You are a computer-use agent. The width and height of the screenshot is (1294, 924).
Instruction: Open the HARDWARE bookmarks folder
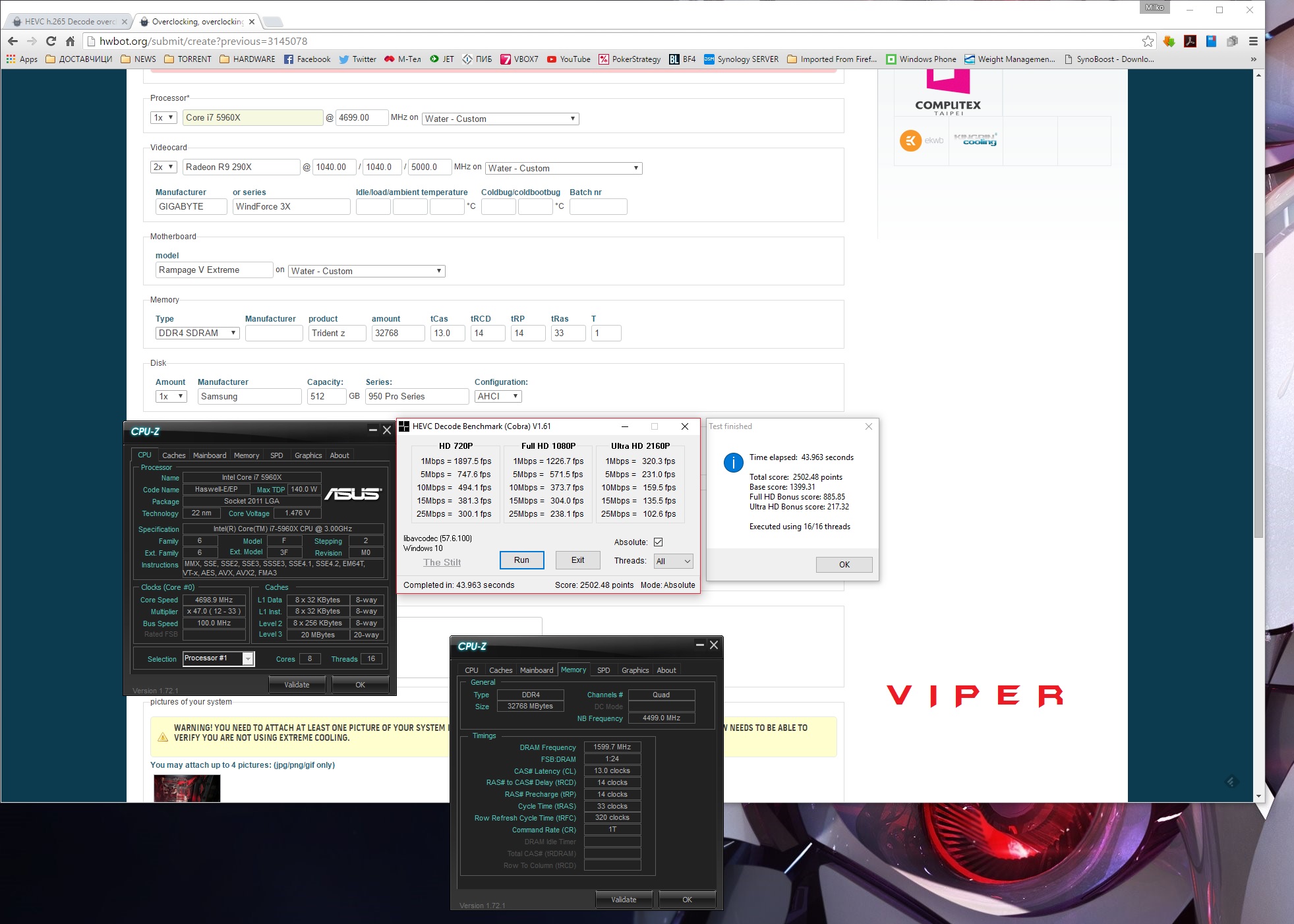(x=247, y=59)
